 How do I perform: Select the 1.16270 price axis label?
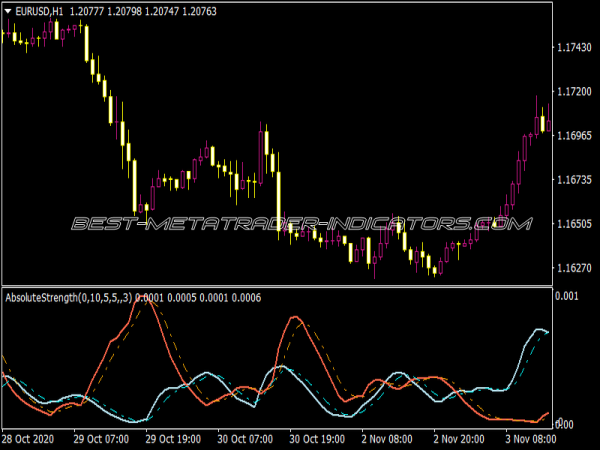574,268
